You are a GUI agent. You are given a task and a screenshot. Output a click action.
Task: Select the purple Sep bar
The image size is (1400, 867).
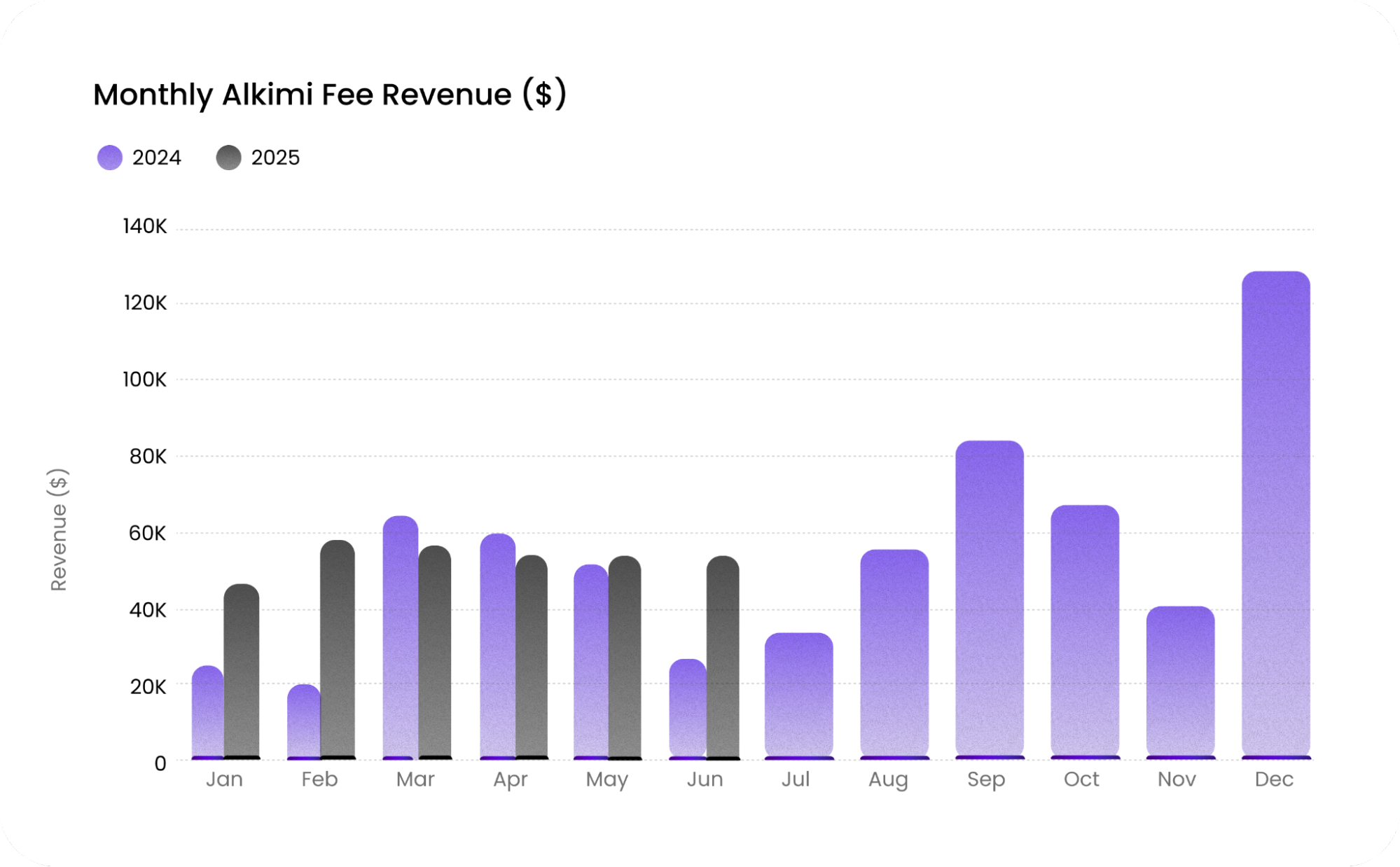tap(990, 600)
